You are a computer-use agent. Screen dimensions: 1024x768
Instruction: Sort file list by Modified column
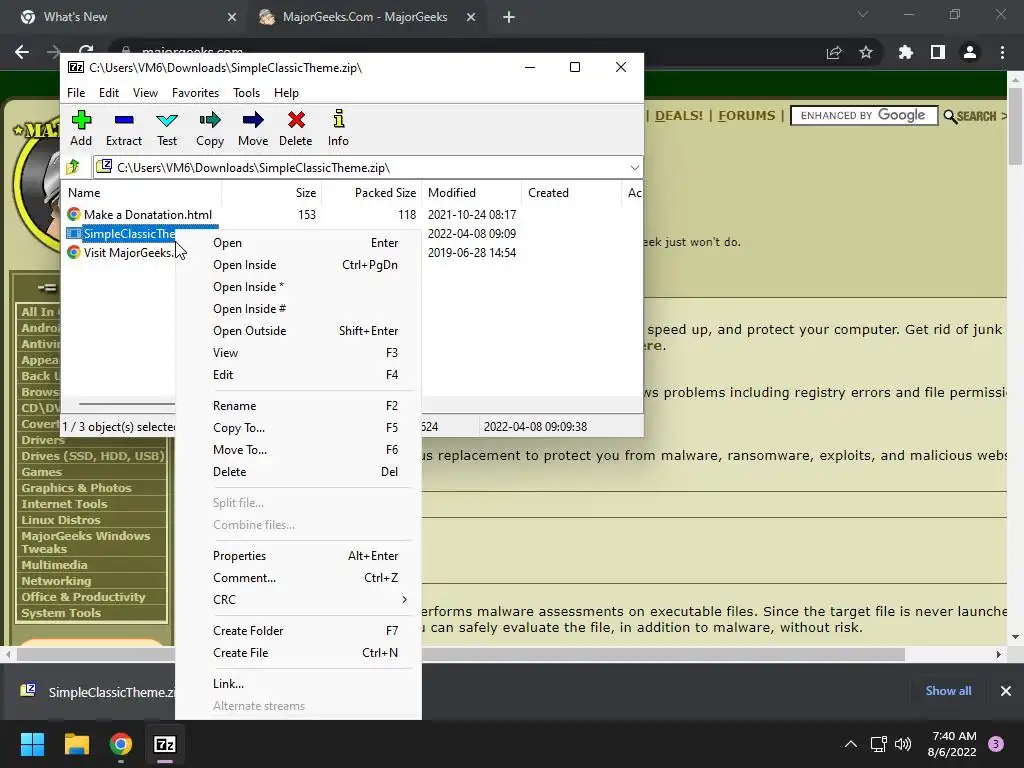pos(472,193)
